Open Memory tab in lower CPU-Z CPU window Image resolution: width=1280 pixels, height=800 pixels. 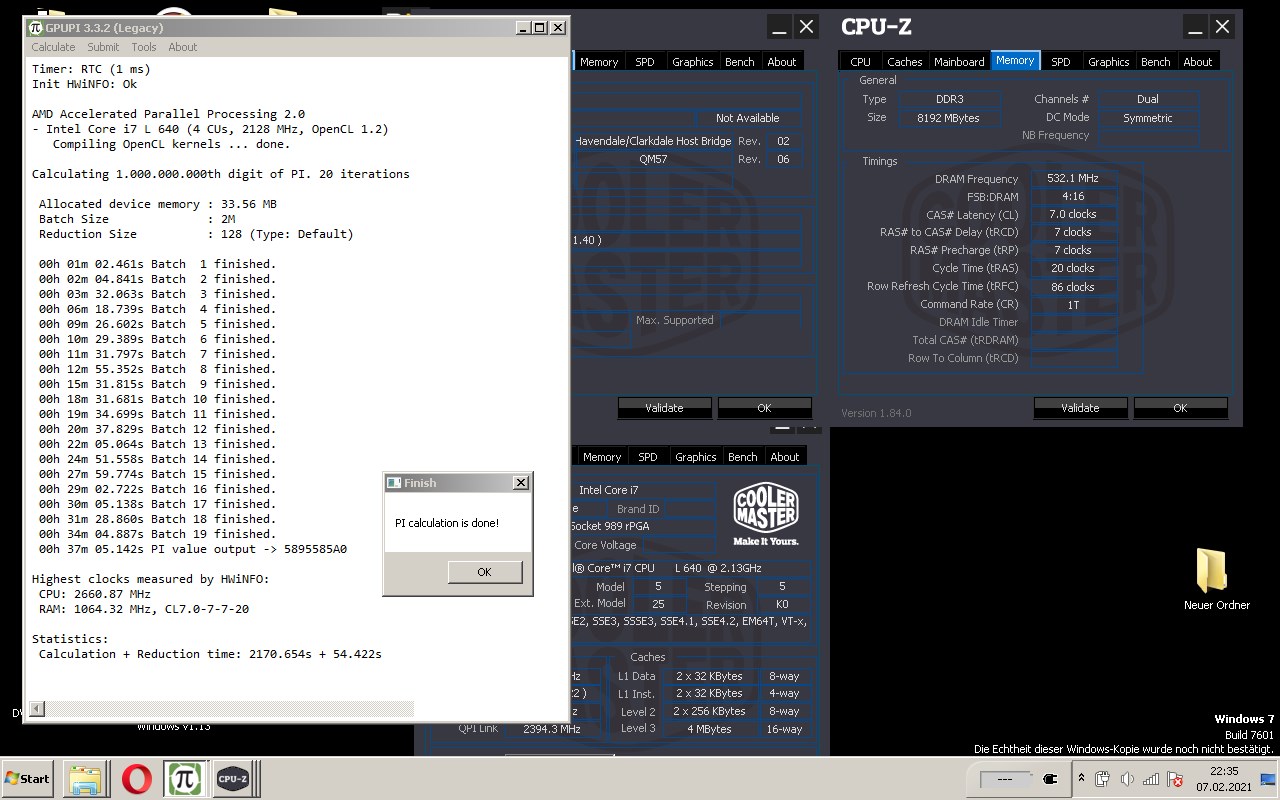coord(602,456)
